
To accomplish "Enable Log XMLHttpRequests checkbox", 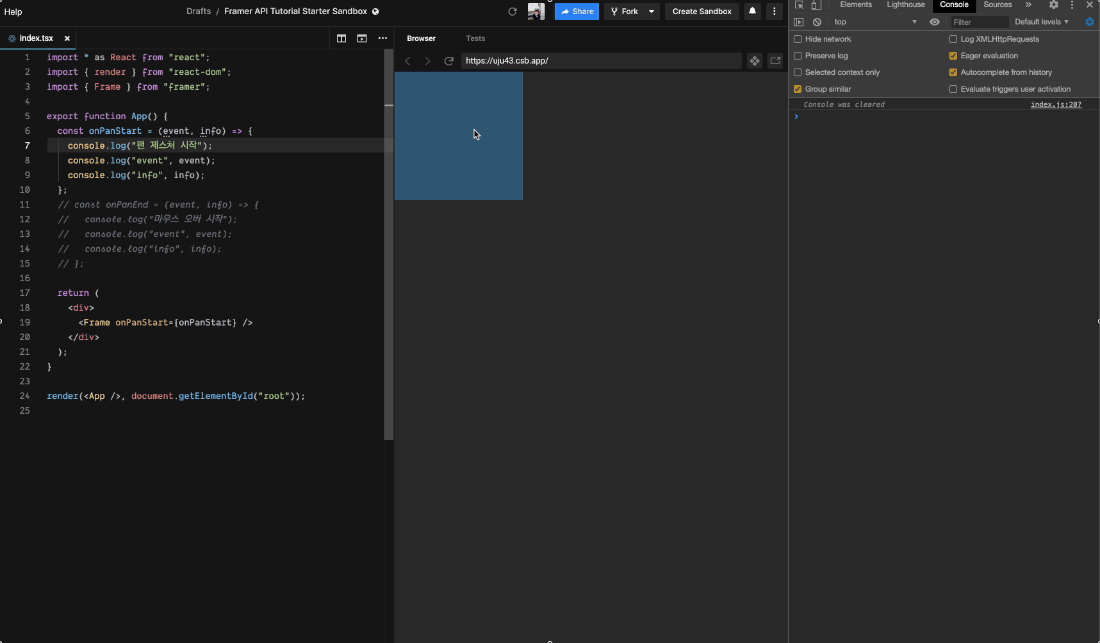I will [x=953, y=39].
